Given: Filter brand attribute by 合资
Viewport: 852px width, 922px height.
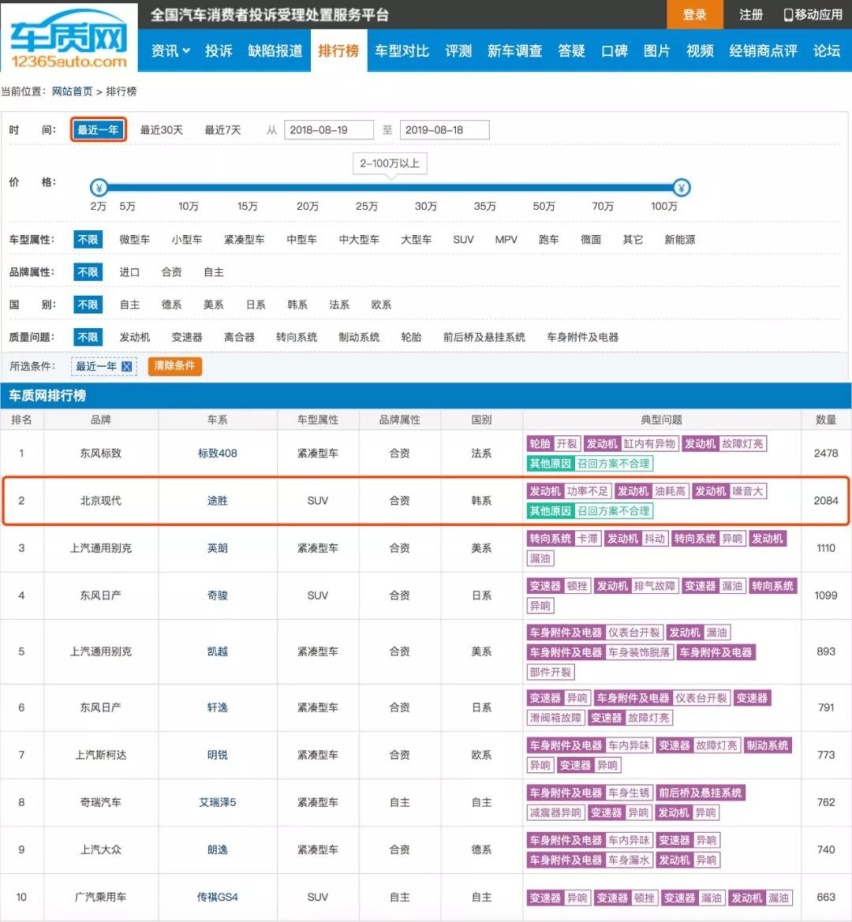Looking at the screenshot, I should [171, 272].
